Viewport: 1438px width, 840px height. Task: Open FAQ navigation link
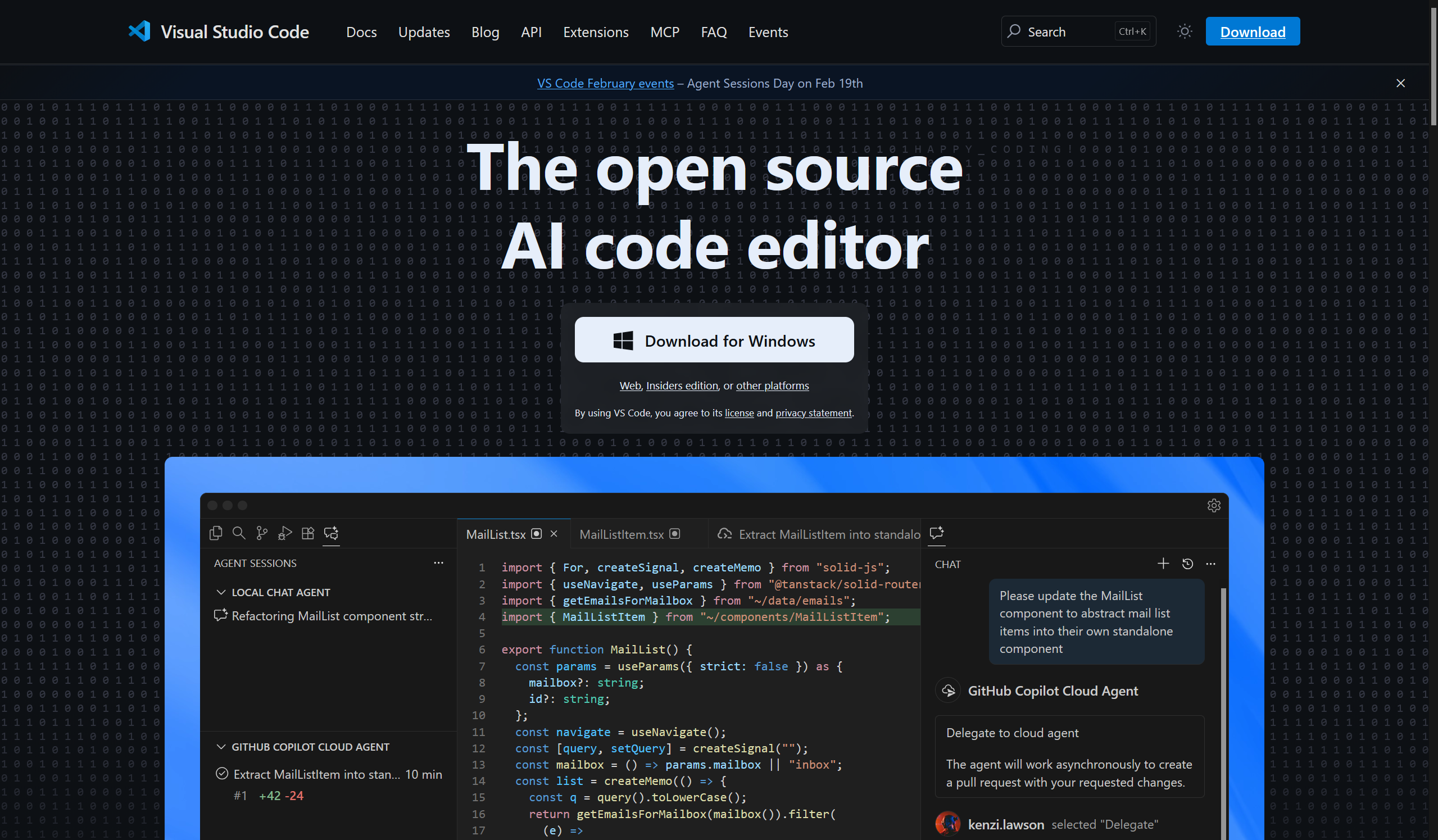coord(714,32)
